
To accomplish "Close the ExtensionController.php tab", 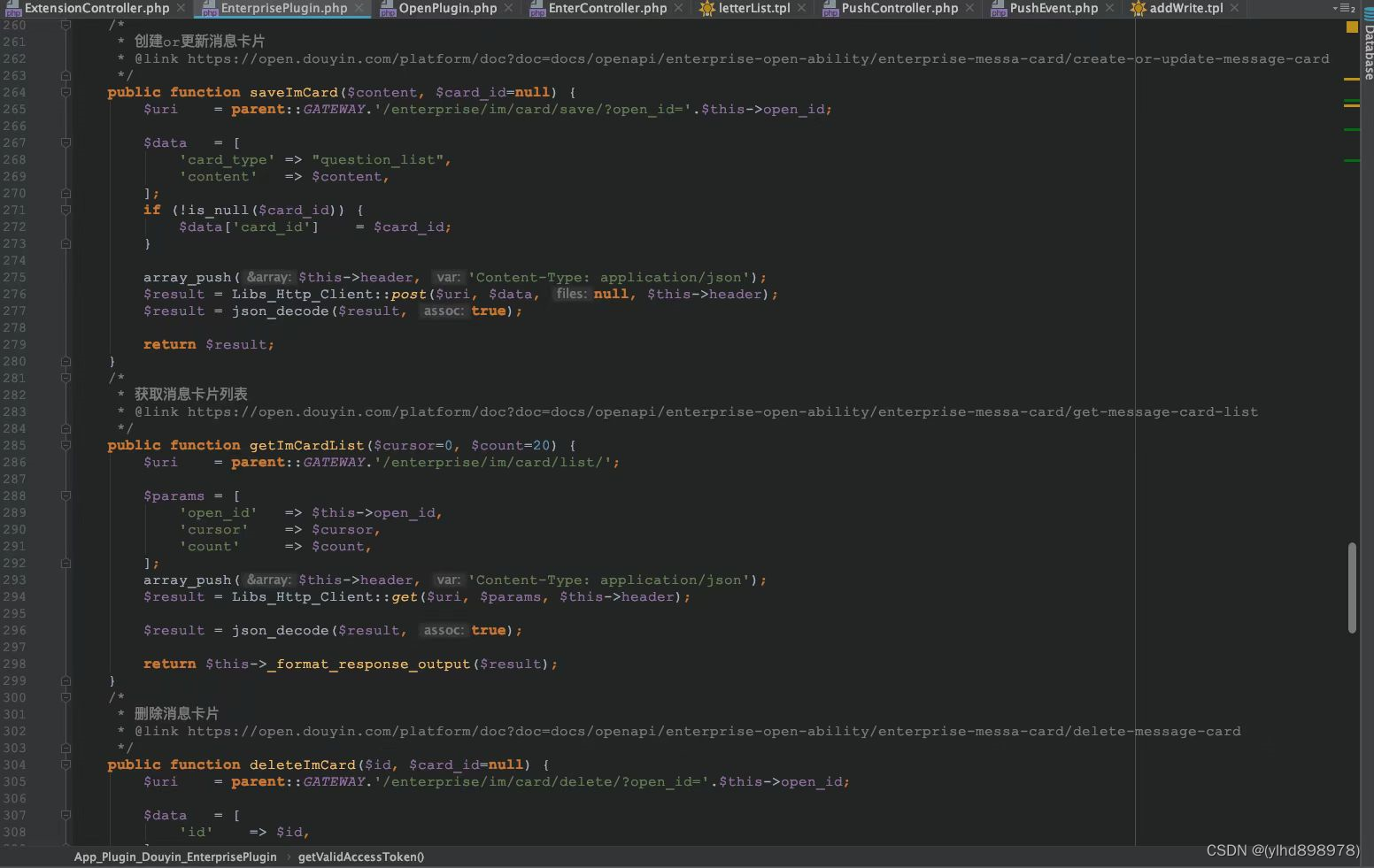I will 181,8.
